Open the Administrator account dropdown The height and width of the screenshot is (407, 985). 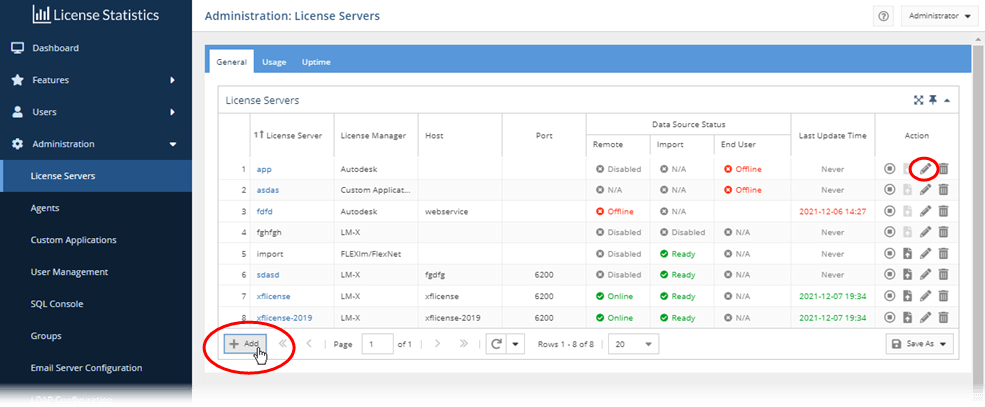pos(940,16)
